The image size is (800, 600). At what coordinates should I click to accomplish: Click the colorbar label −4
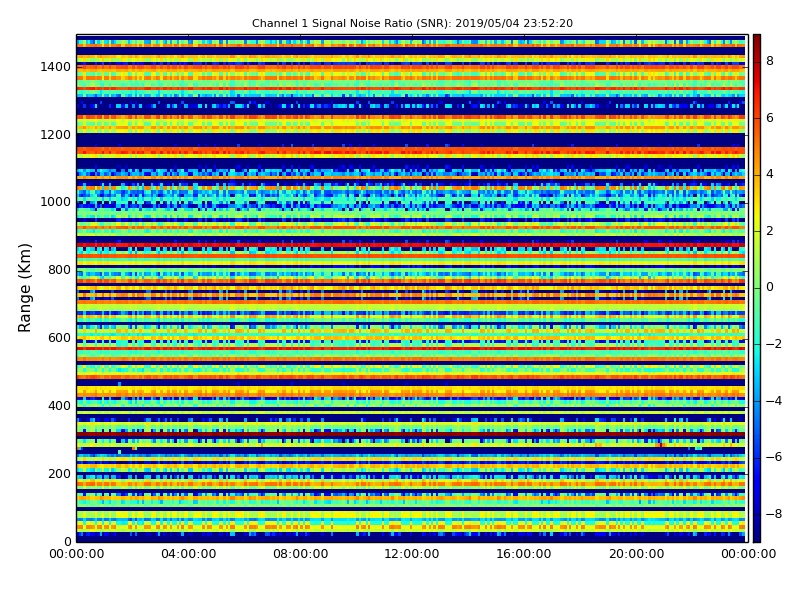(x=774, y=401)
